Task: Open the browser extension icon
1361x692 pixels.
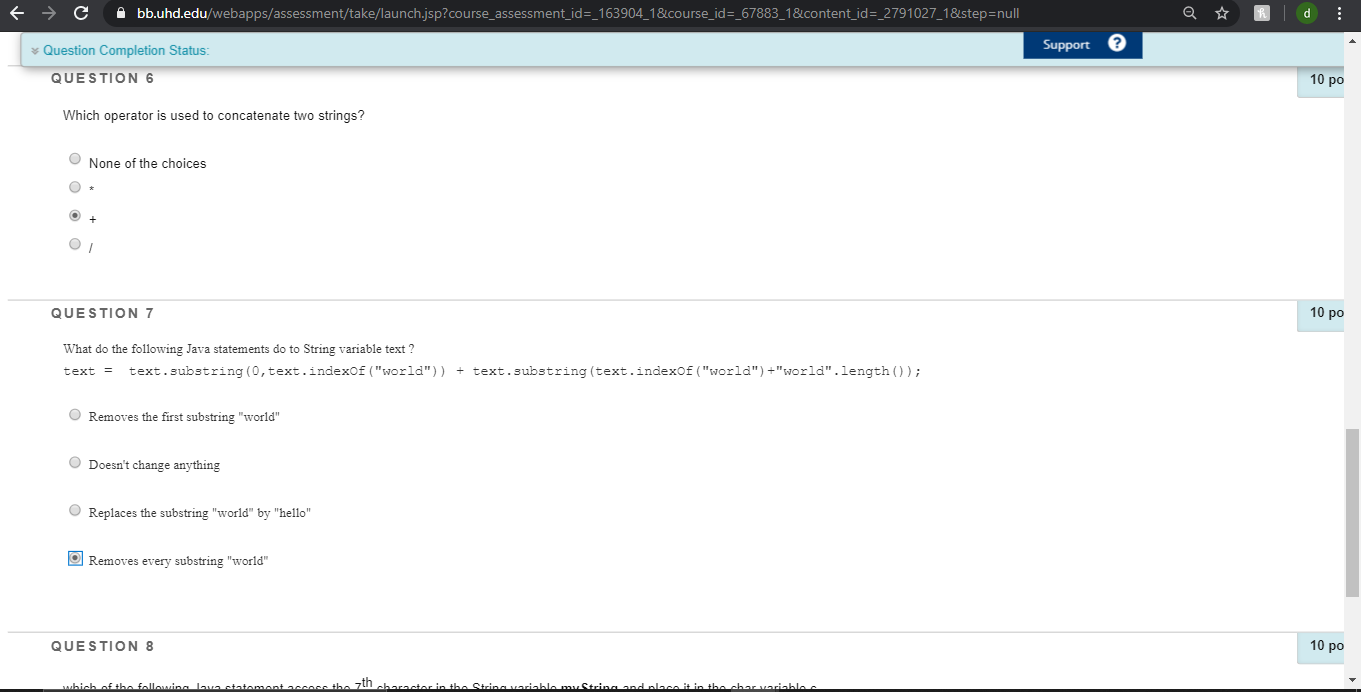Action: click(1262, 14)
